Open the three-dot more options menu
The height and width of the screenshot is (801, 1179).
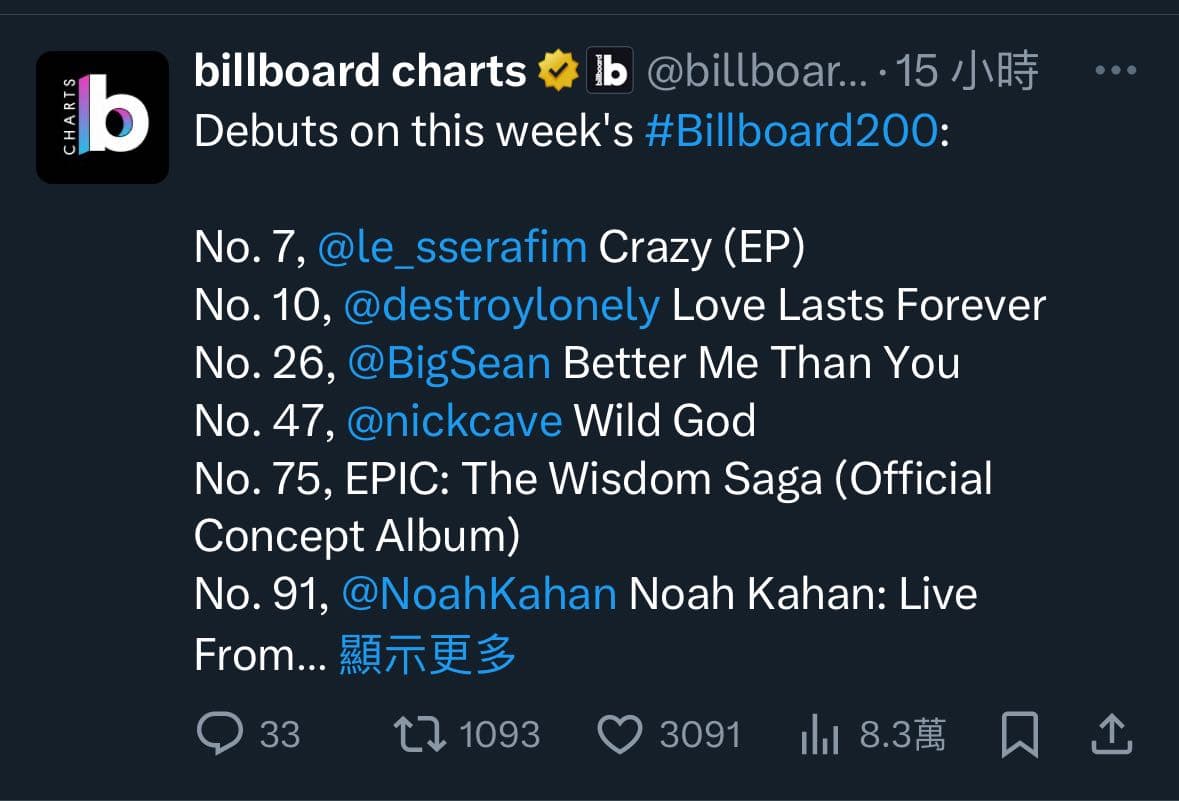pyautogui.click(x=1116, y=71)
